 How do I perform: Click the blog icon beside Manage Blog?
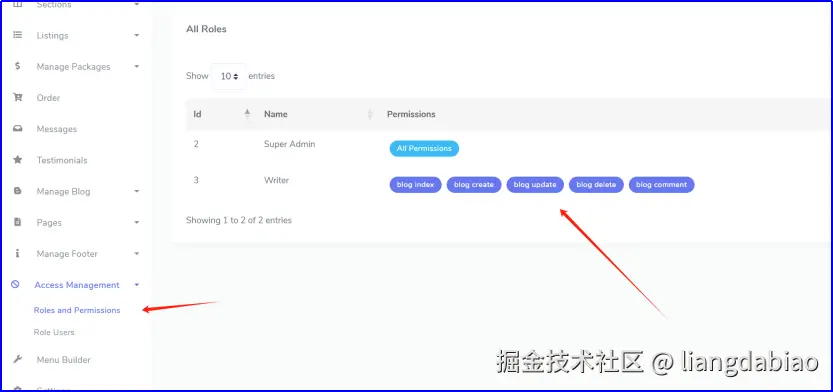pyautogui.click(x=18, y=191)
